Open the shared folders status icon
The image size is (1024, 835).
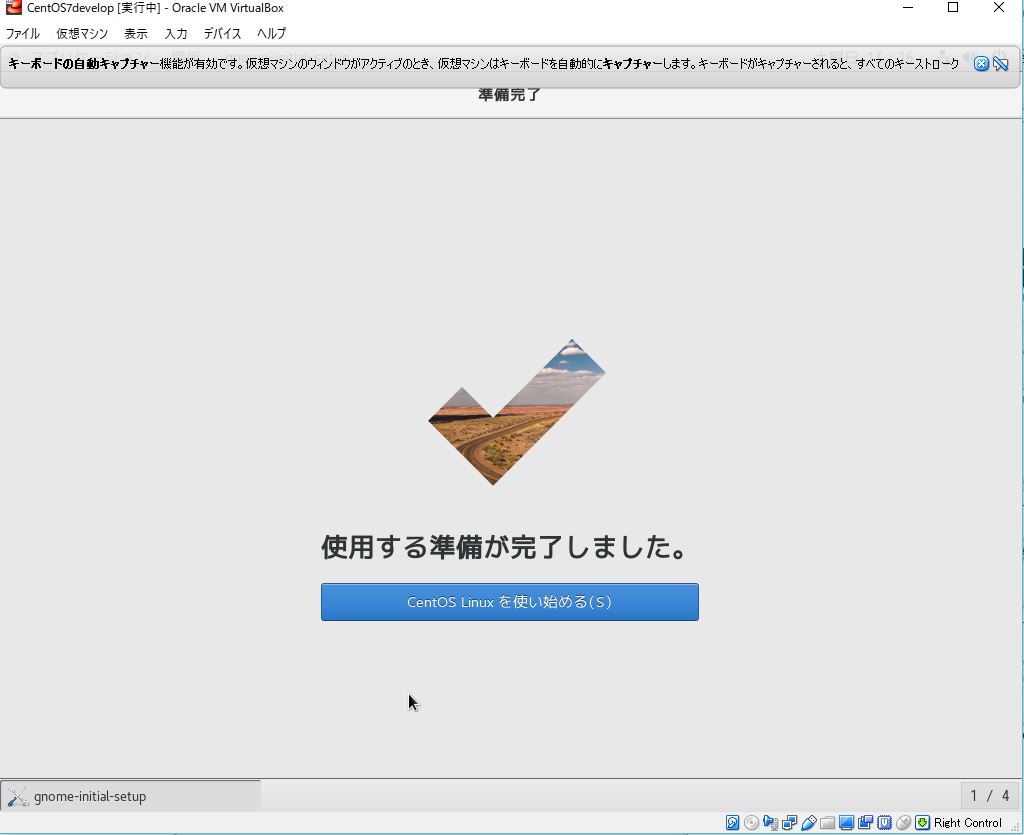826,822
